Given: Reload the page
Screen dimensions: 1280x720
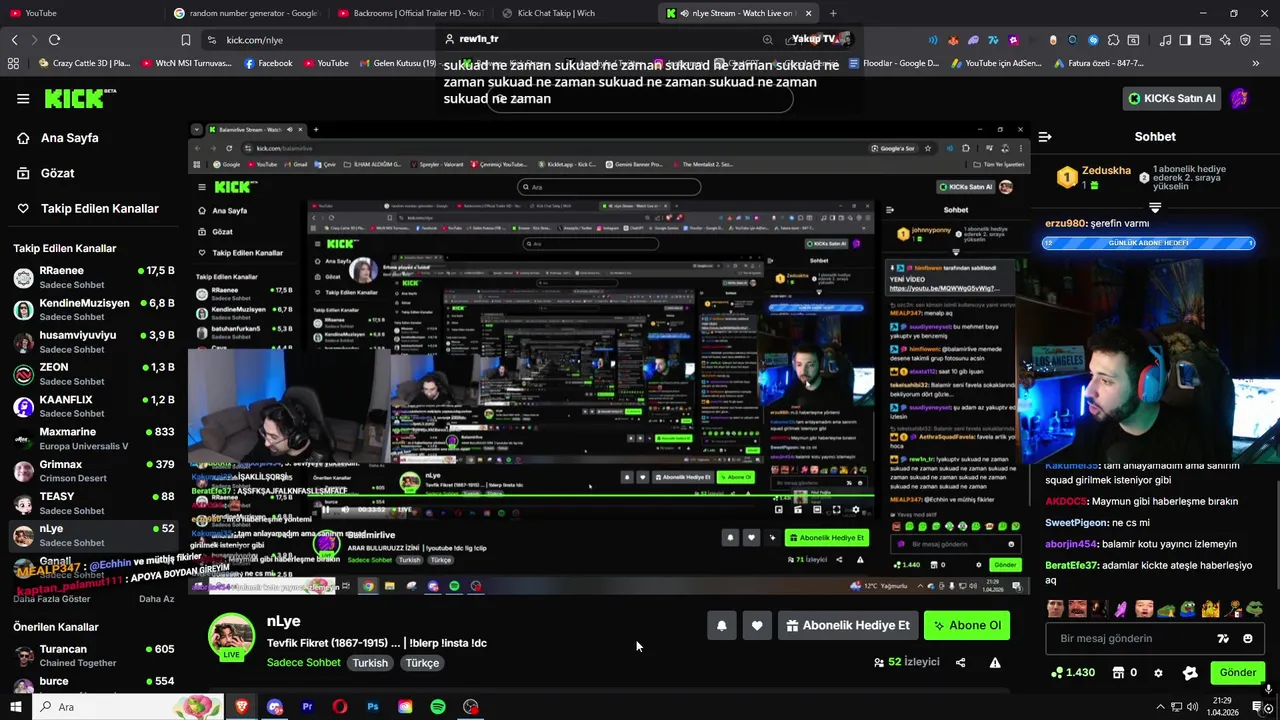Looking at the screenshot, I should [x=54, y=40].
